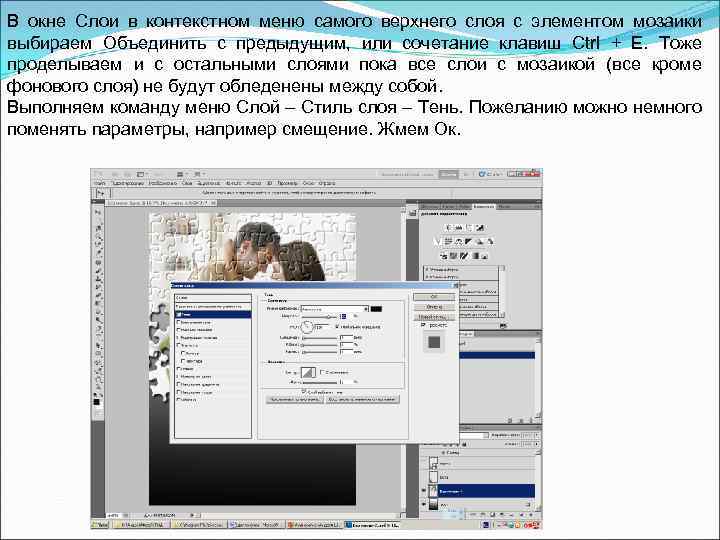Image resolution: width=720 pixels, height=540 pixels.
Task: Add a Black & White adjustment icon
Action: 469,242
